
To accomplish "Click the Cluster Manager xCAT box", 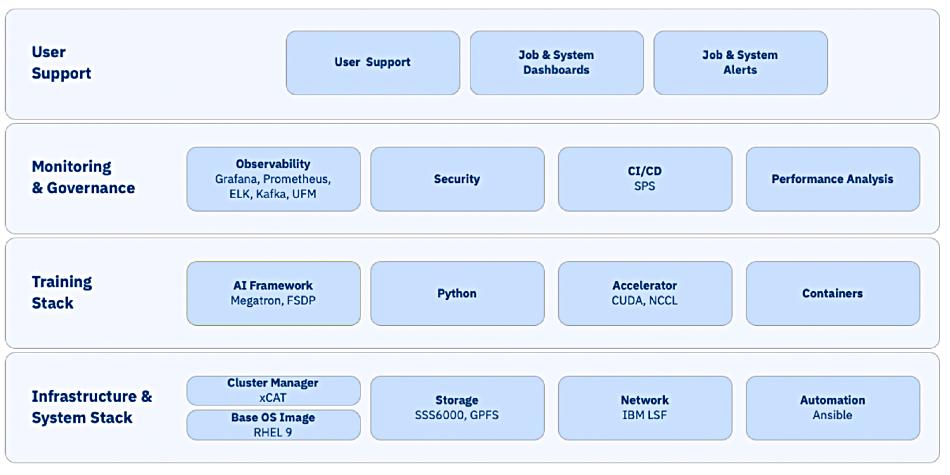I will tap(273, 391).
